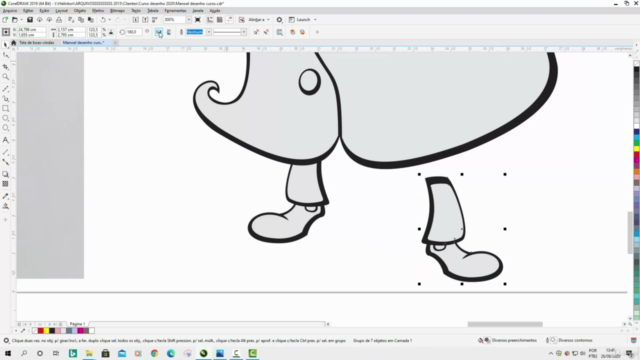
Task: Open the Arquivo menu
Action: [10, 11]
